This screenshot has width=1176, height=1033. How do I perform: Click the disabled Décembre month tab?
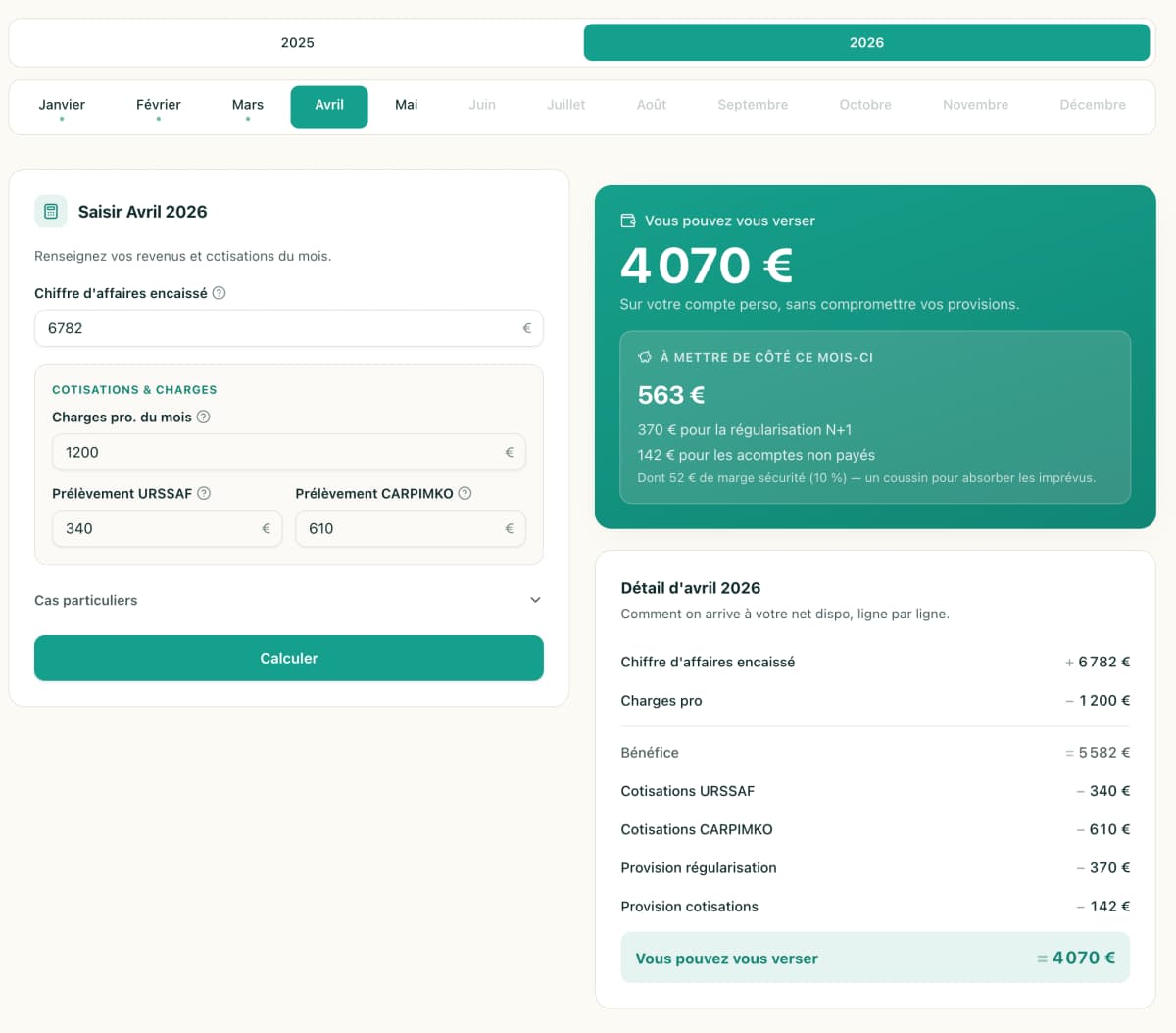1093,107
